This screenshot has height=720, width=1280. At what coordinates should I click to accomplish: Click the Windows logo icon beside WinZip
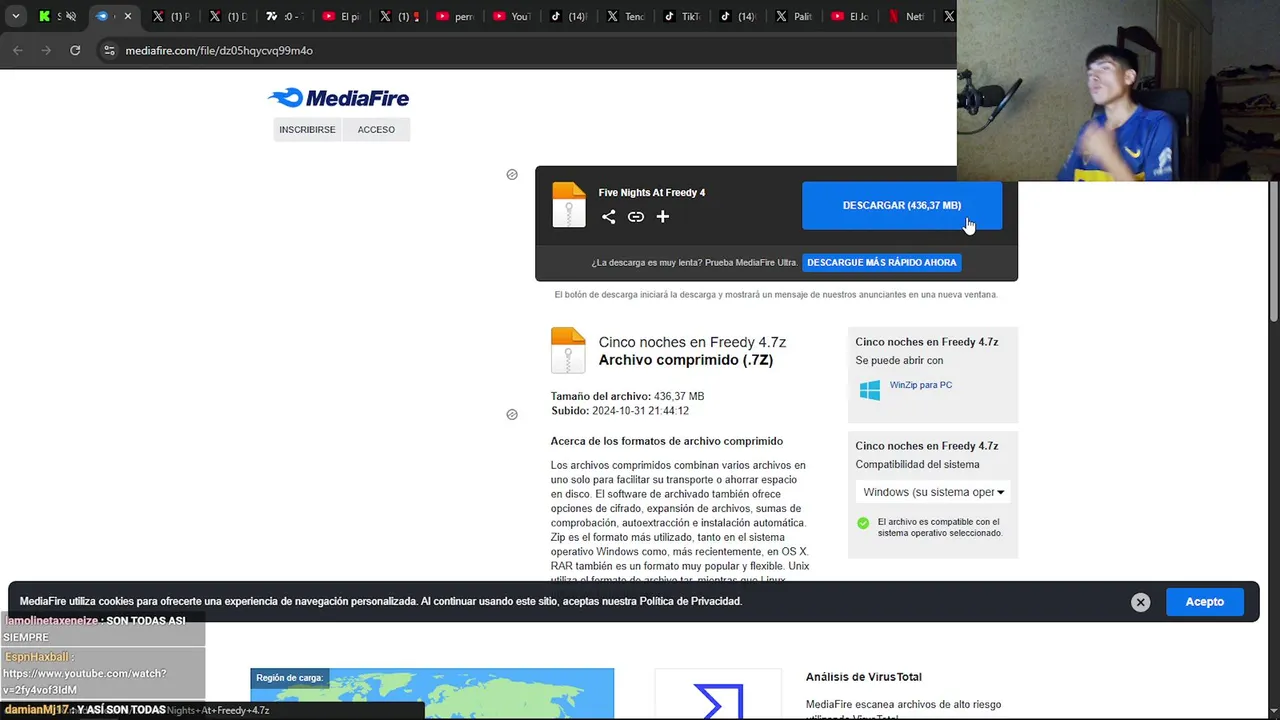870,390
